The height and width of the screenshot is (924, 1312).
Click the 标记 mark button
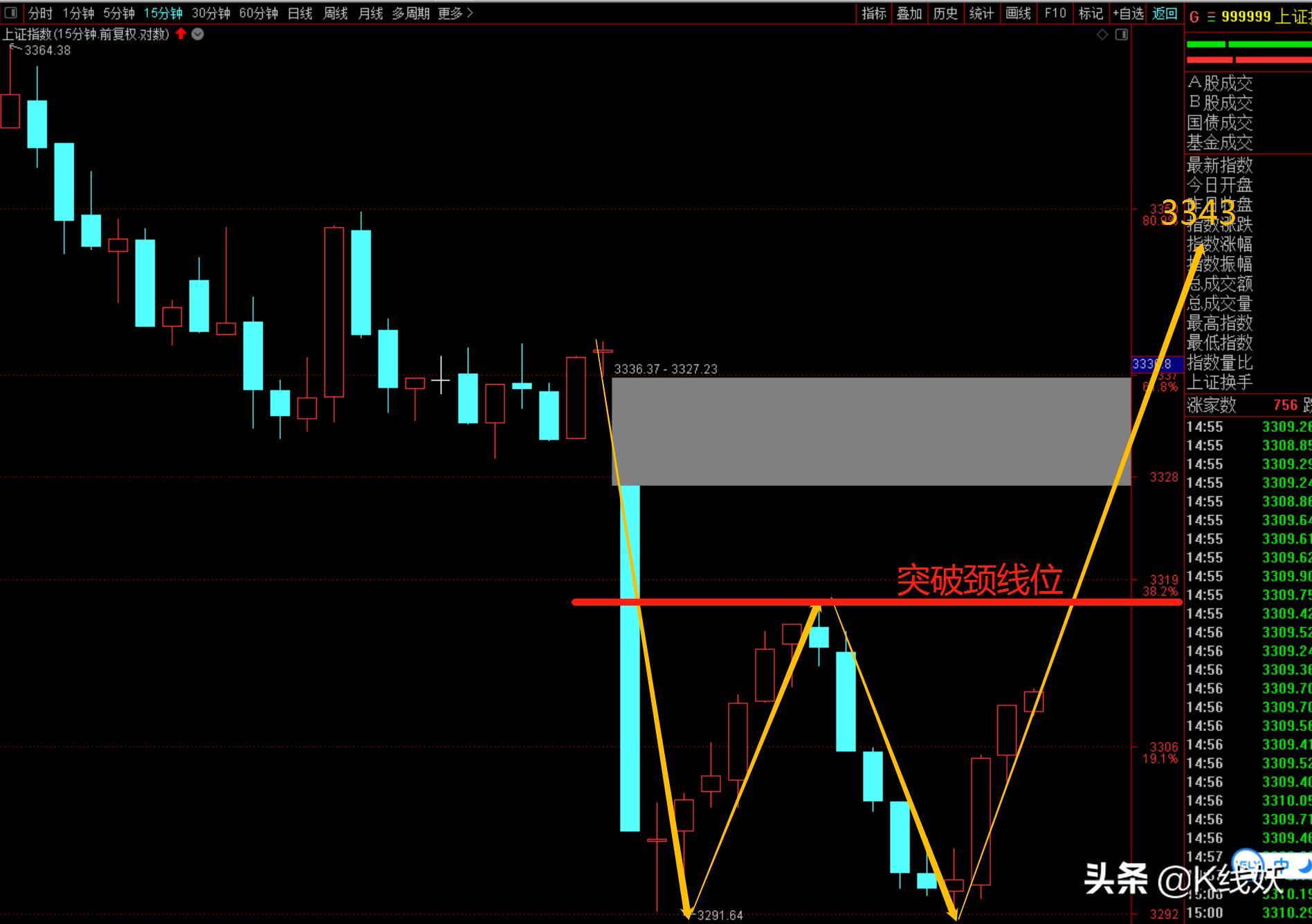click(1091, 13)
